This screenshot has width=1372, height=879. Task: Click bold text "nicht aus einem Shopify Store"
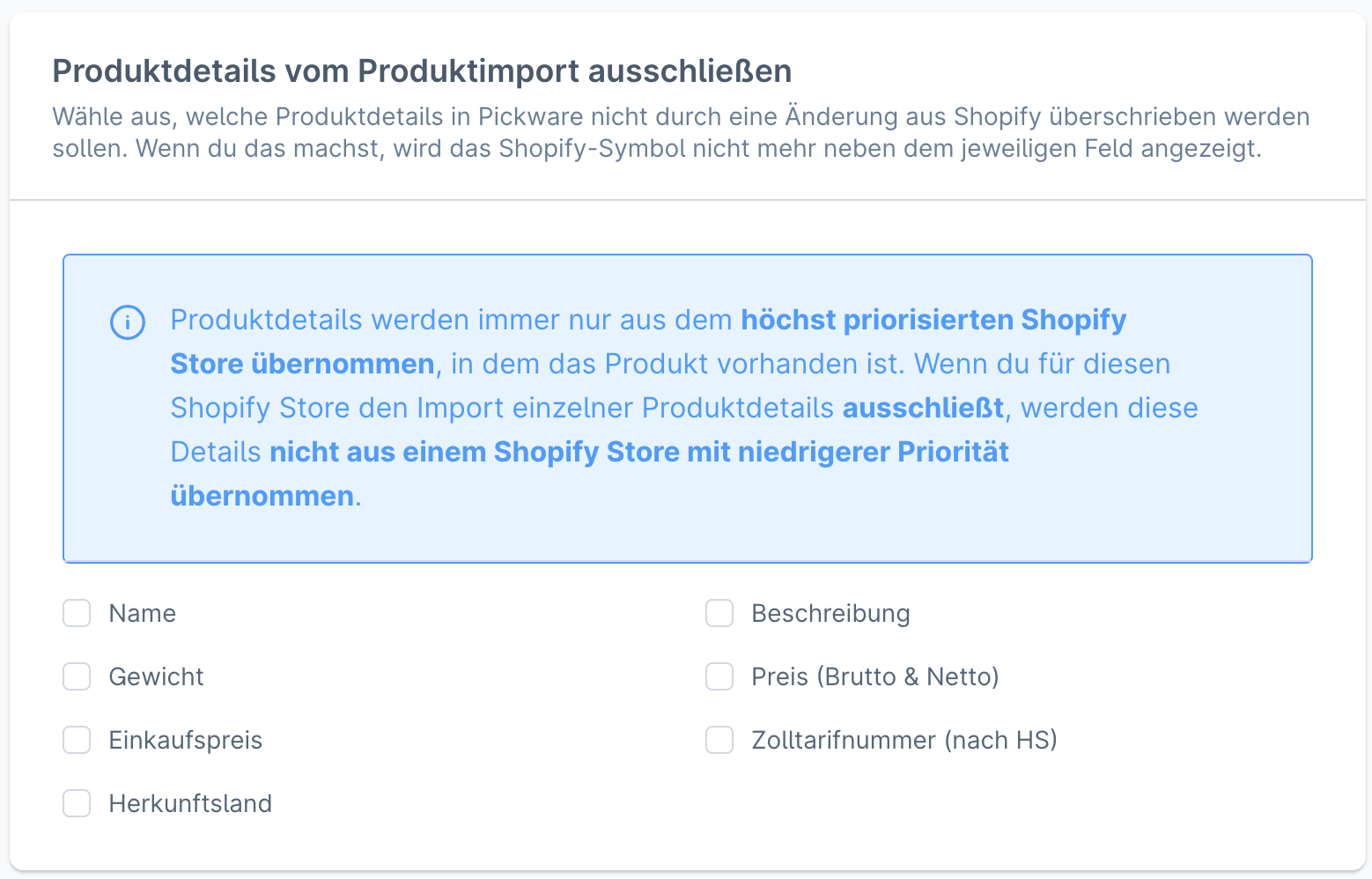476,452
